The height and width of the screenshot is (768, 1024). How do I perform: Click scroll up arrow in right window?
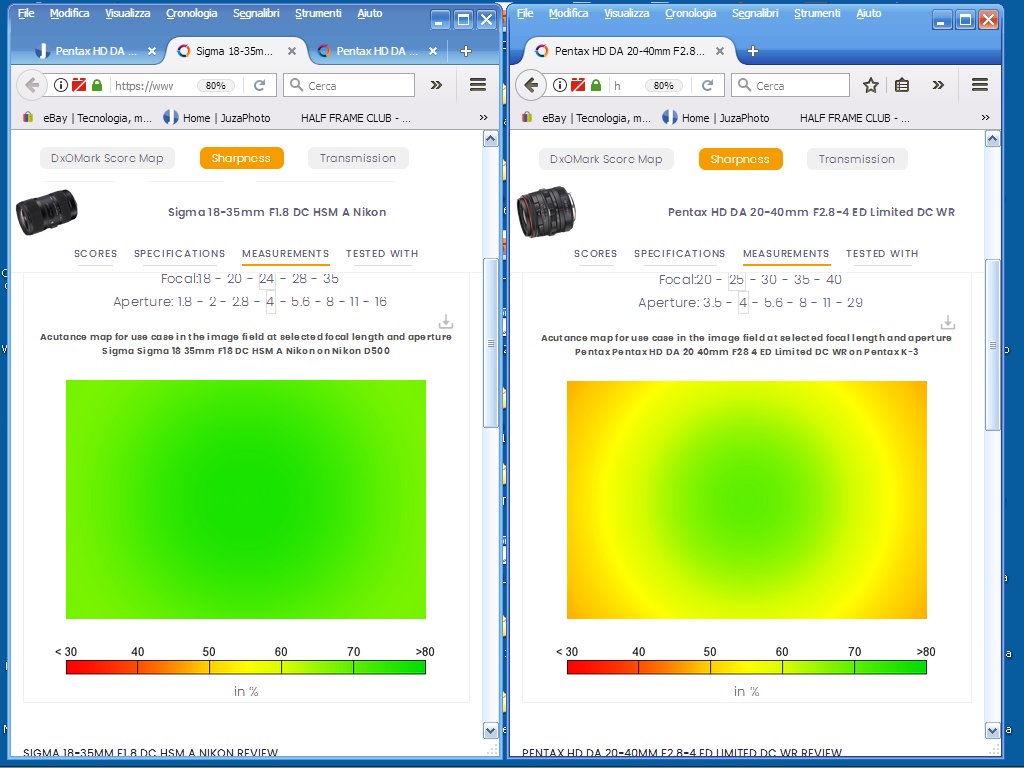pyautogui.click(x=992, y=138)
